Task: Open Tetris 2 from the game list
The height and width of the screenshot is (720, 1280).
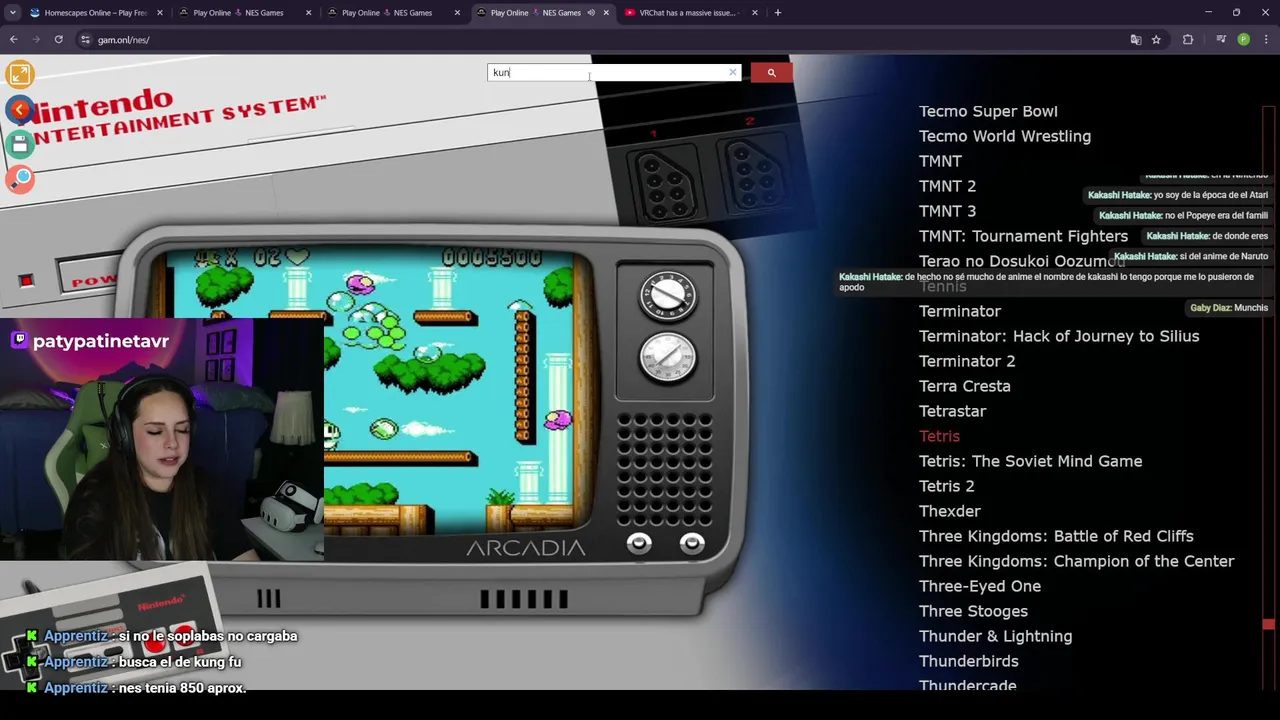Action: (947, 486)
